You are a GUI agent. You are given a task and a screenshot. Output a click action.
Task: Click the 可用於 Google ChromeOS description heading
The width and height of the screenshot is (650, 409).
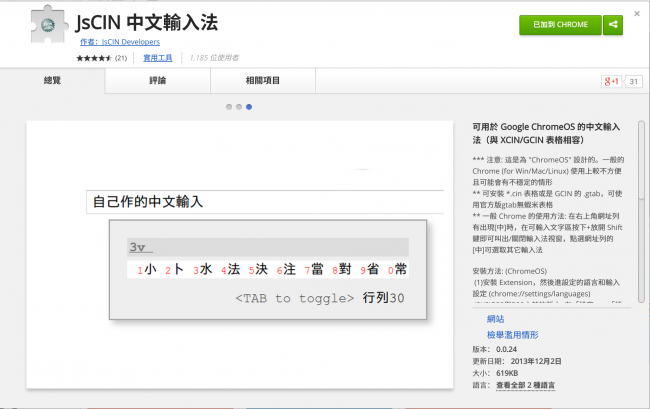point(546,133)
